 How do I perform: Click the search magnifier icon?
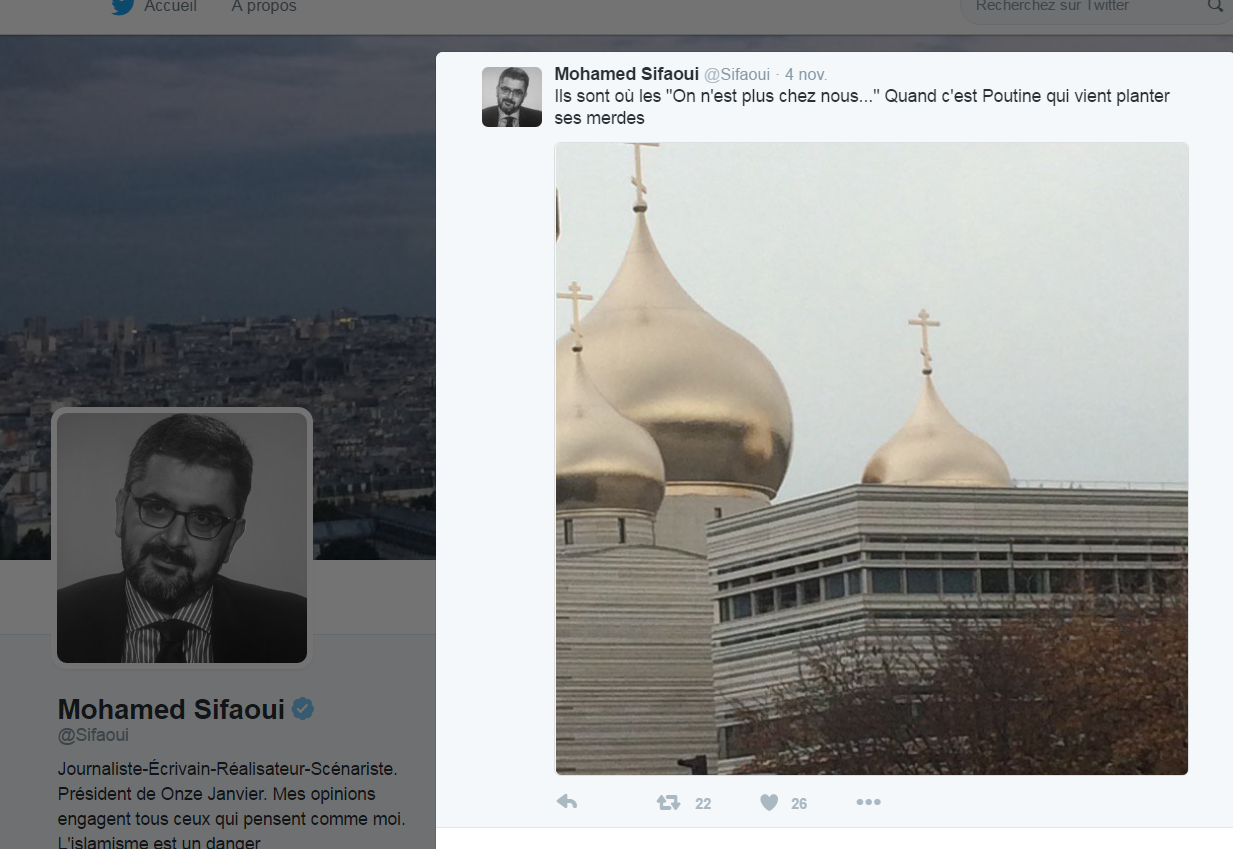[1215, 6]
